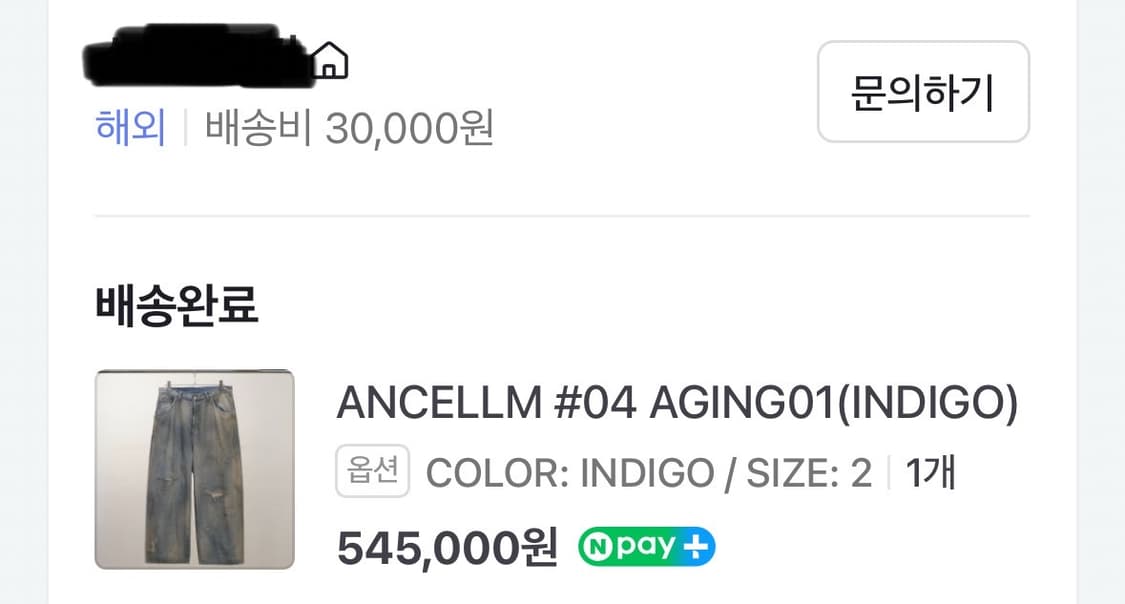Click the Npay plus badge
Viewport: 1125px width, 604px height.
coord(646,547)
